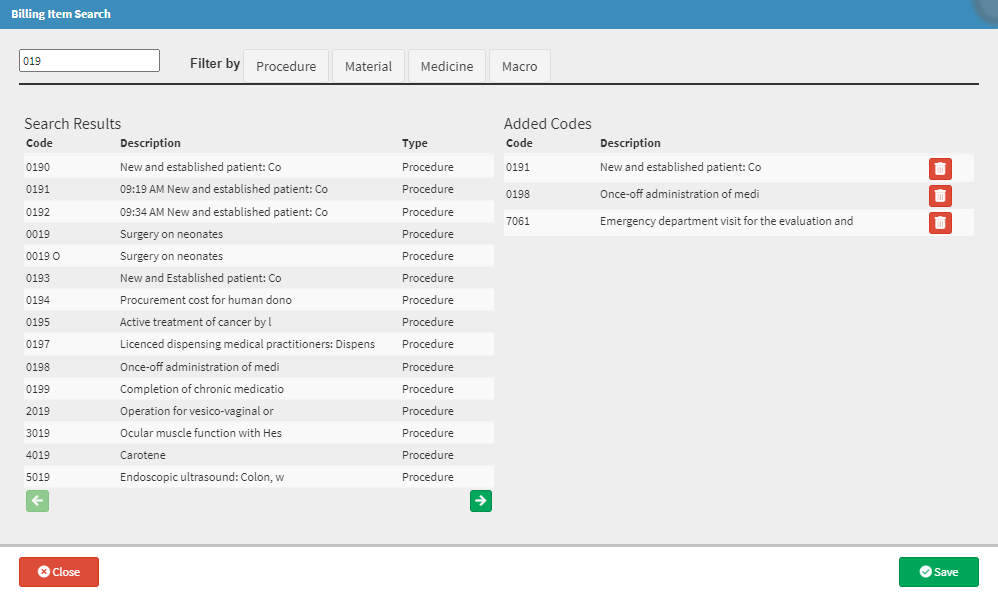Click trash icon for code 7061
Image resolution: width=998 pixels, height=597 pixels.
pos(940,222)
